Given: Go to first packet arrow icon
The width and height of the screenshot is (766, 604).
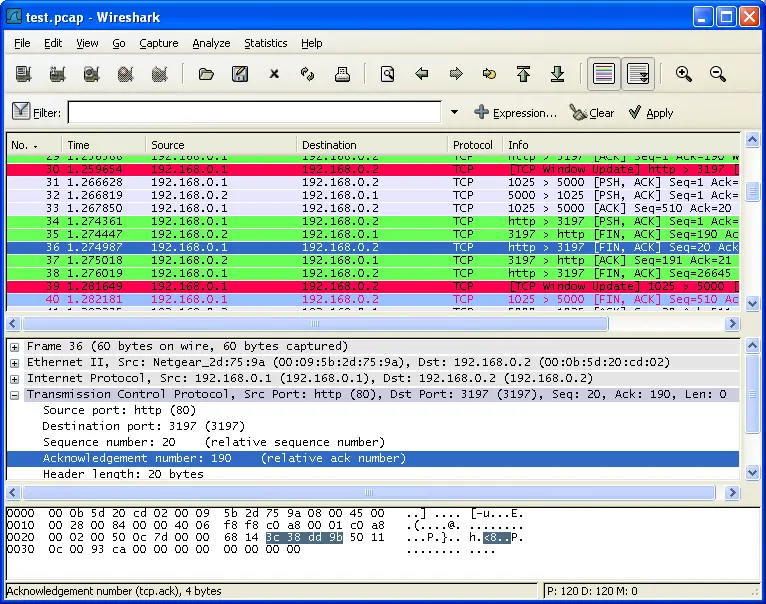Looking at the screenshot, I should (x=523, y=74).
